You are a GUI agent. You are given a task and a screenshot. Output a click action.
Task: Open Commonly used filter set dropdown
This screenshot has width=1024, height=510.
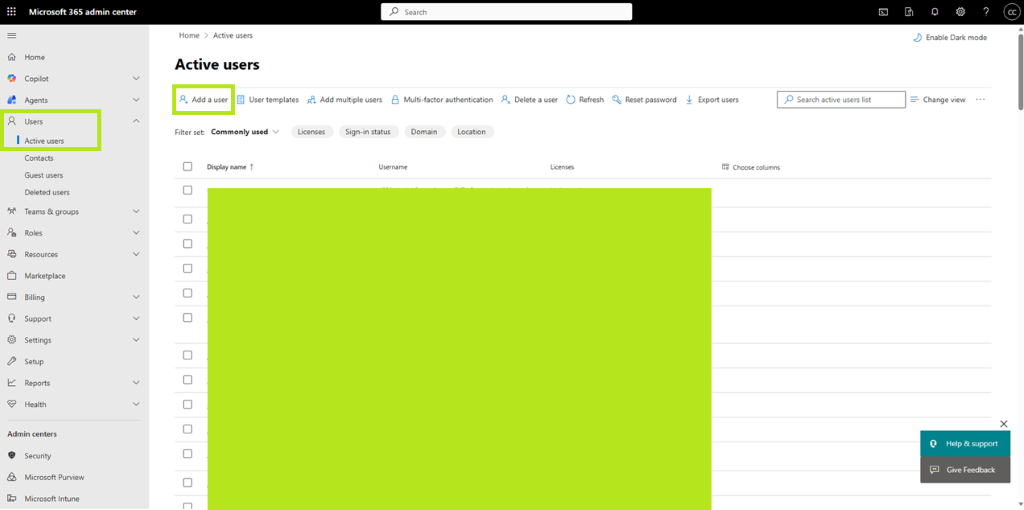point(245,132)
